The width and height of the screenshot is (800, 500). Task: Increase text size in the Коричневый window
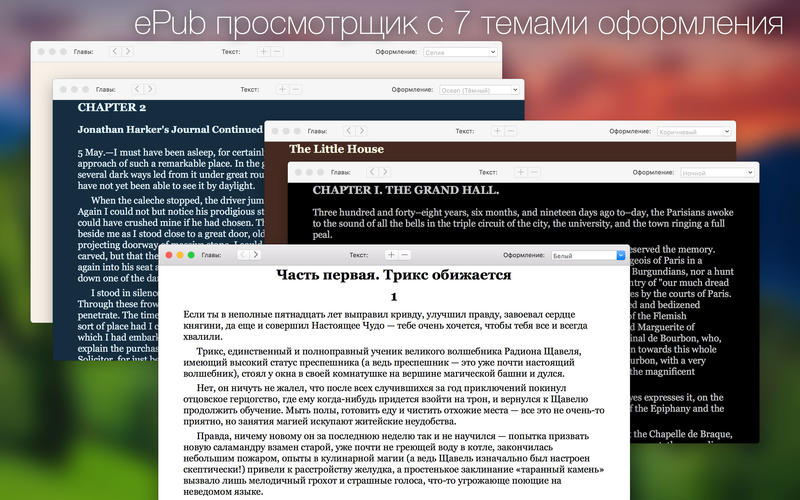497,131
